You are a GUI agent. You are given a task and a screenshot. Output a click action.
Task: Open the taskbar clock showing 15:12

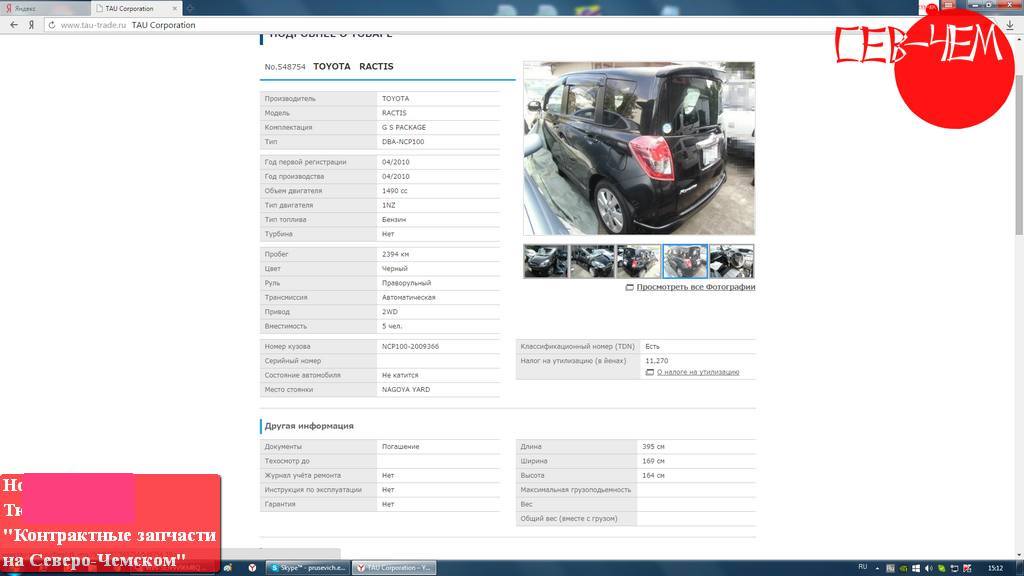click(x=995, y=568)
